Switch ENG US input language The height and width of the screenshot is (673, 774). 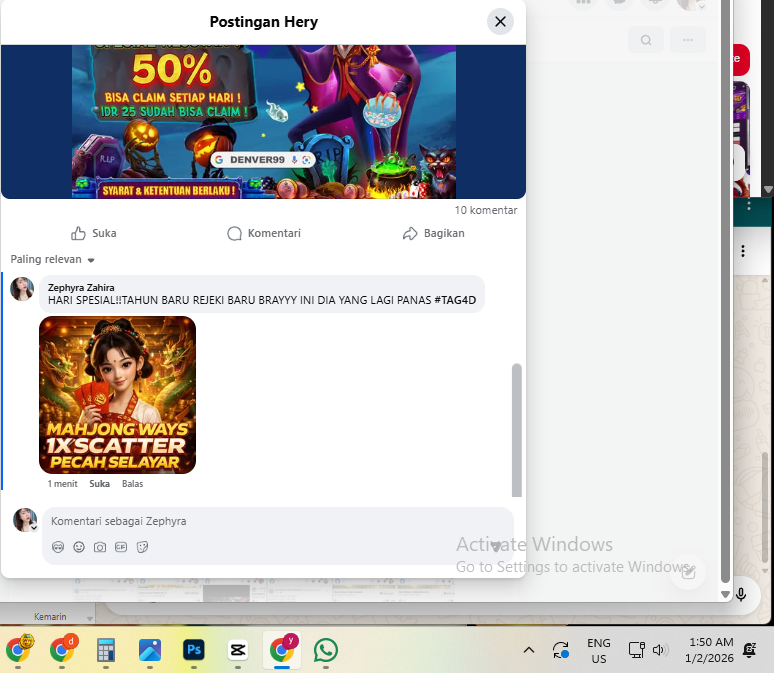tap(599, 650)
